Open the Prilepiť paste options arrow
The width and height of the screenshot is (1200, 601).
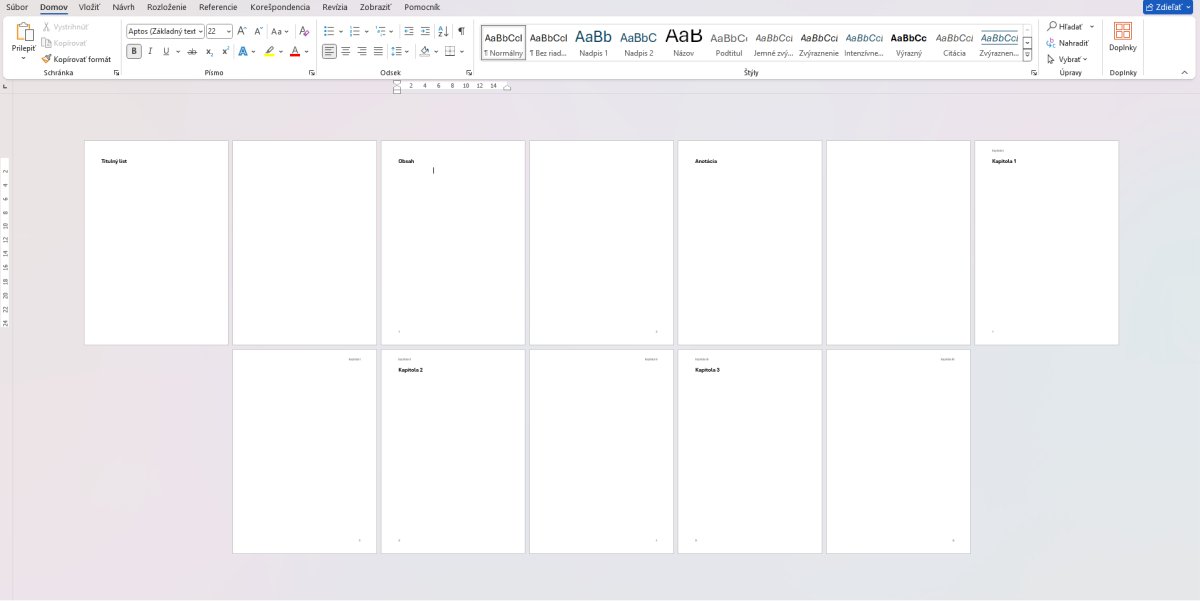24,58
